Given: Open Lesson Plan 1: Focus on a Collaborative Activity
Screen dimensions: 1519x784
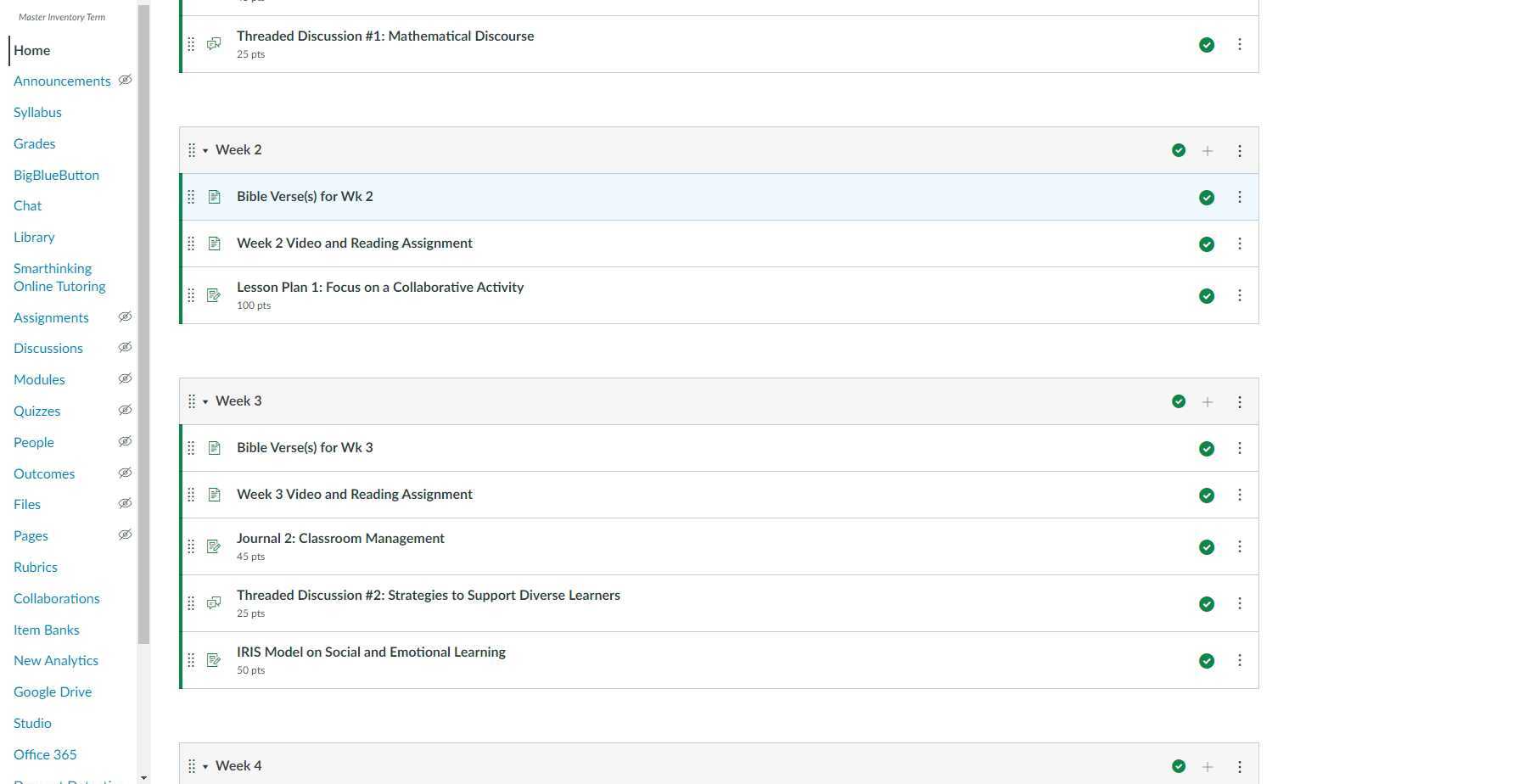Looking at the screenshot, I should pos(380,287).
